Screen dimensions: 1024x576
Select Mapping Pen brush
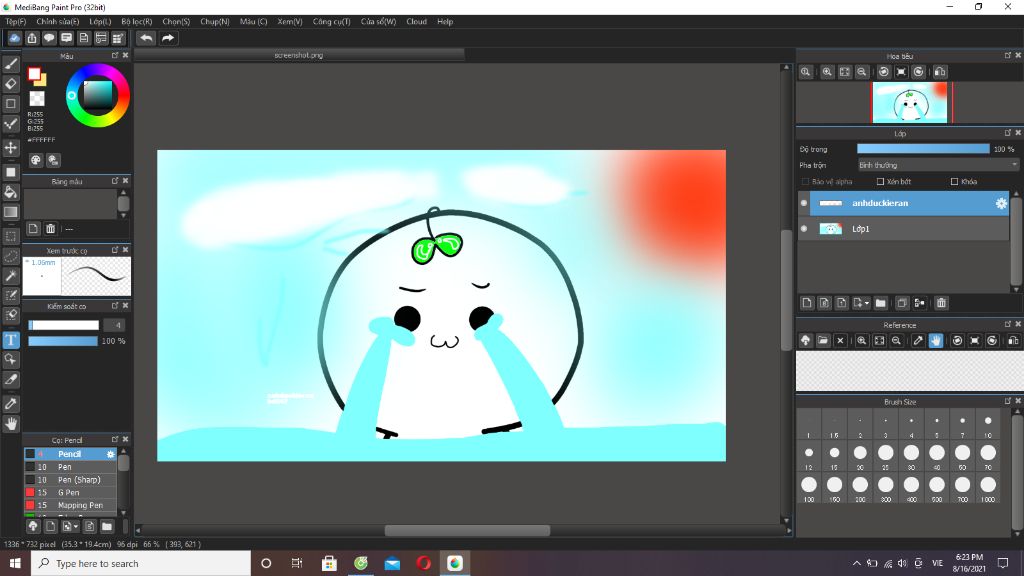71,505
